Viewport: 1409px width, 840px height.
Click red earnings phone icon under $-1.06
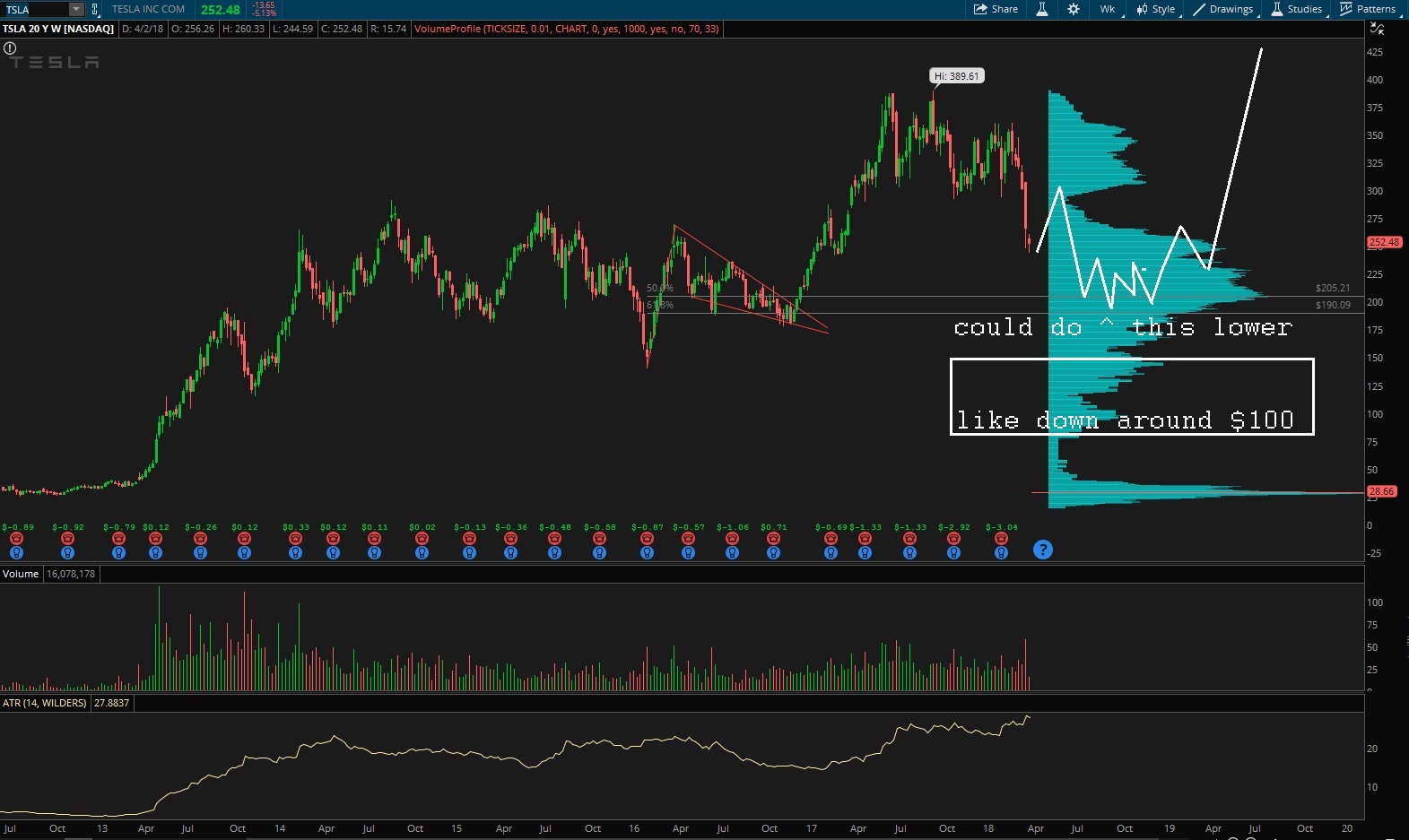click(x=732, y=539)
